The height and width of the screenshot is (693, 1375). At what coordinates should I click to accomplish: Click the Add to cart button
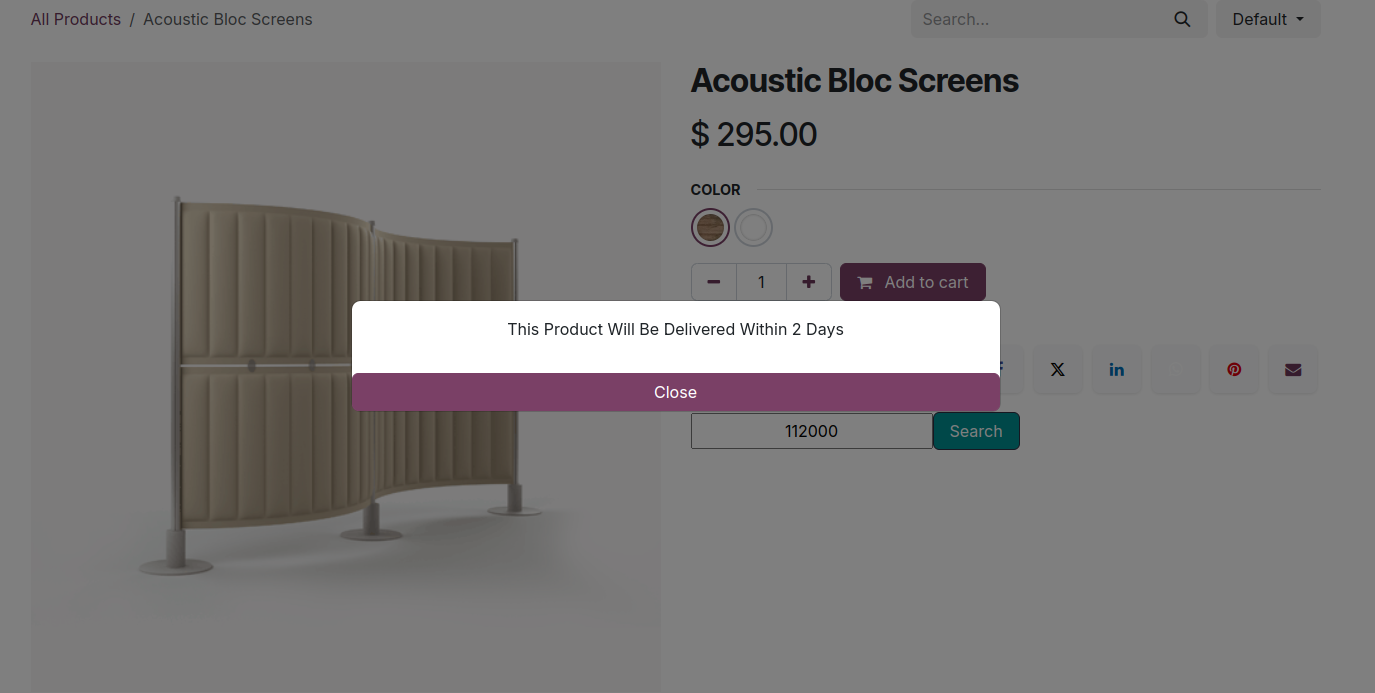(912, 282)
